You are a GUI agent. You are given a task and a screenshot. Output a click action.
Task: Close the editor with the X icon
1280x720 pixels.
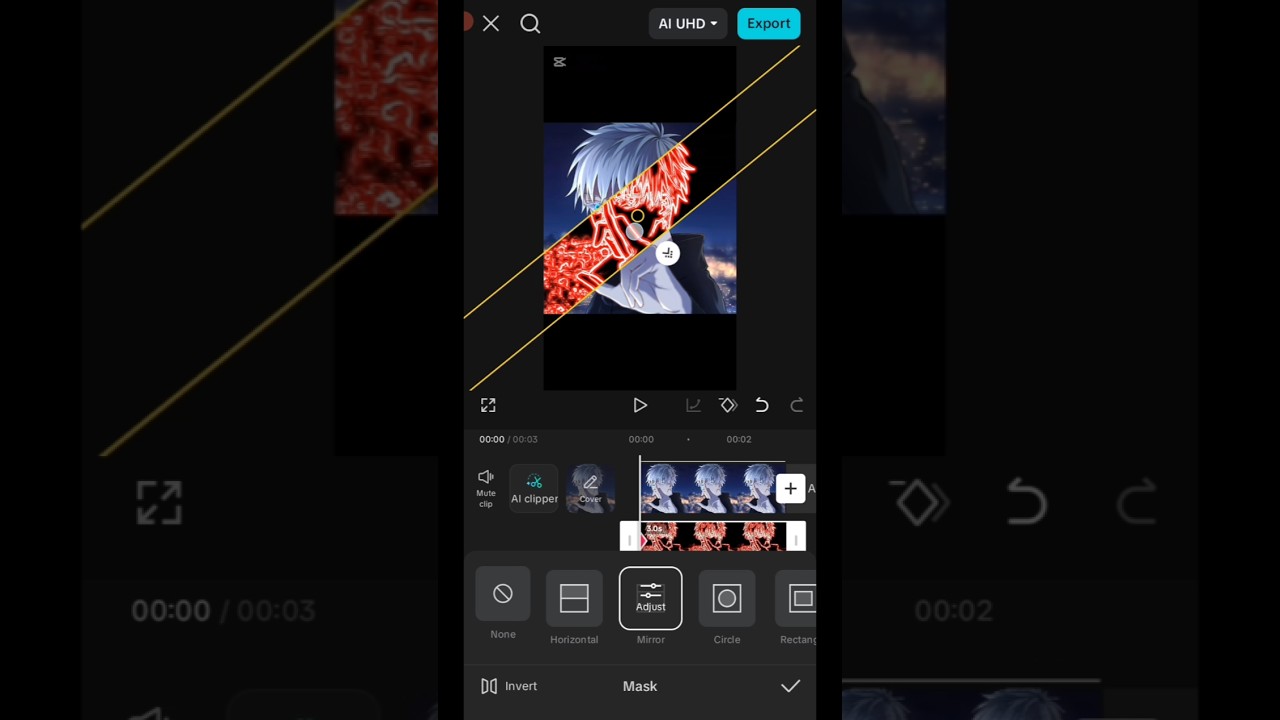click(491, 23)
